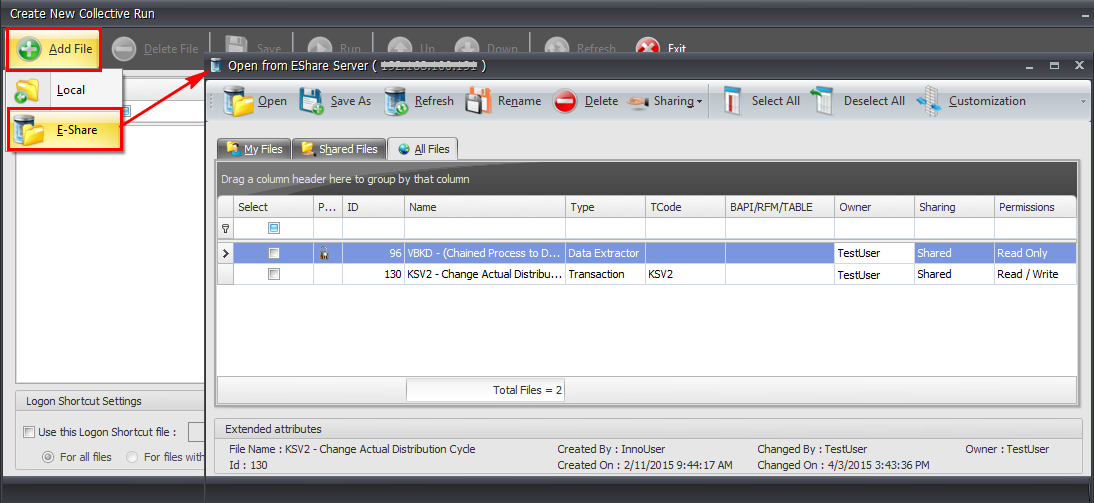Switch to the Shared Files tab
The width and height of the screenshot is (1094, 503).
(339, 149)
